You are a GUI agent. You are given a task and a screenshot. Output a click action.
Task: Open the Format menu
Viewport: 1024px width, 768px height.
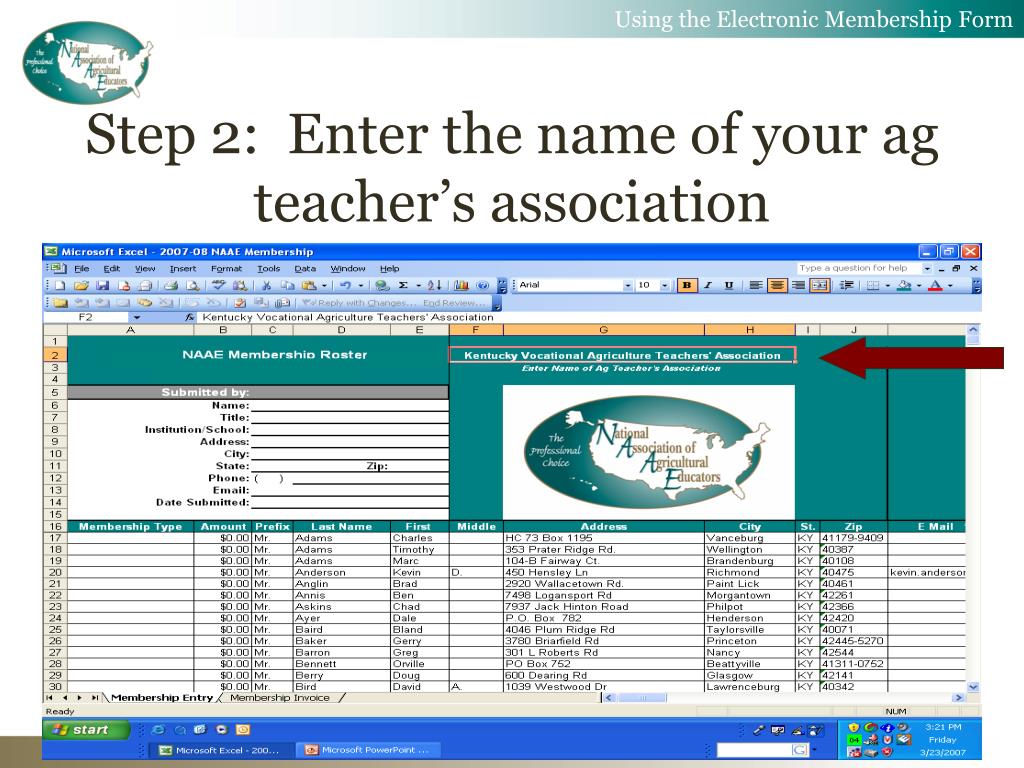[227, 268]
